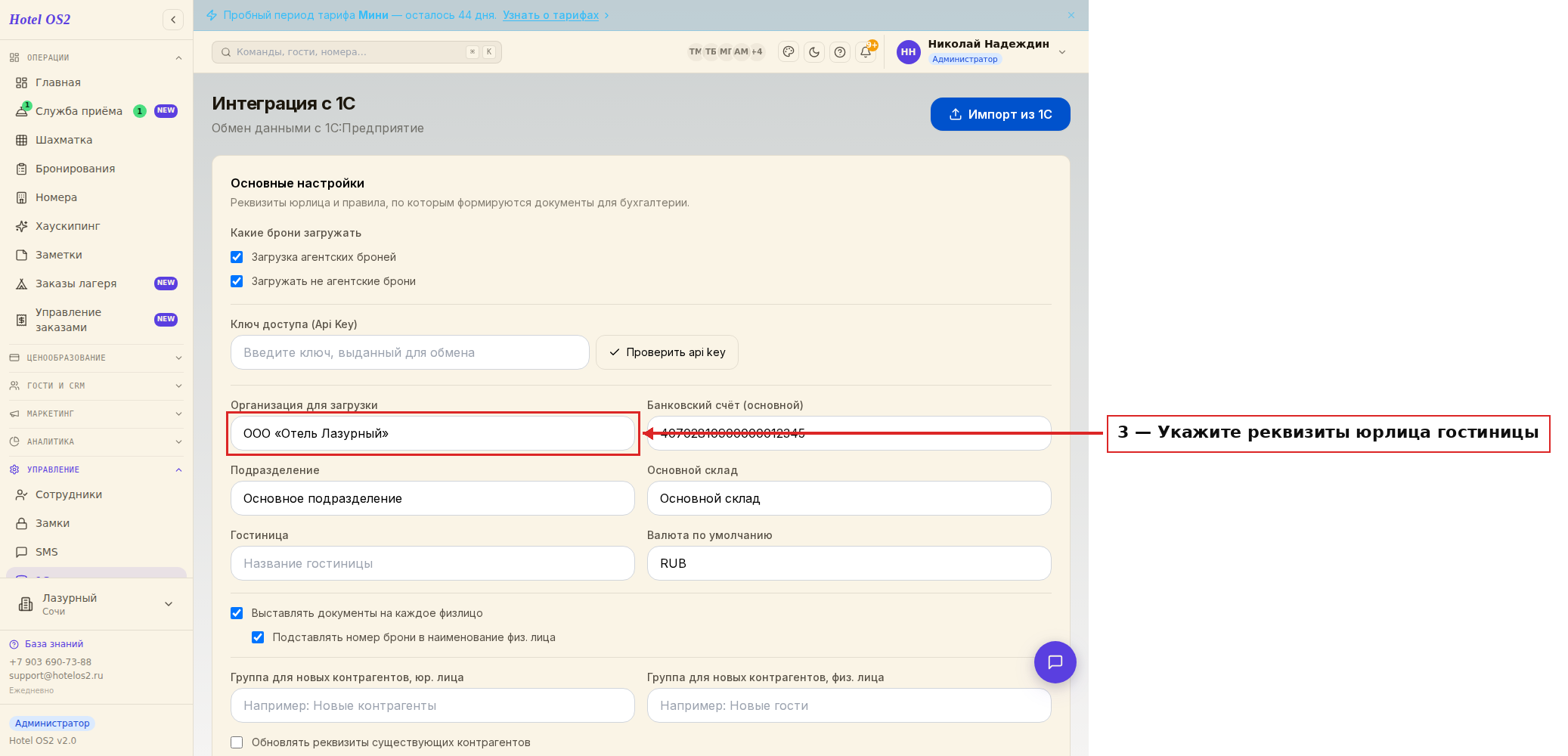This screenshot has width=1568, height=756.
Task: Open the help question mark icon
Action: pos(840,52)
